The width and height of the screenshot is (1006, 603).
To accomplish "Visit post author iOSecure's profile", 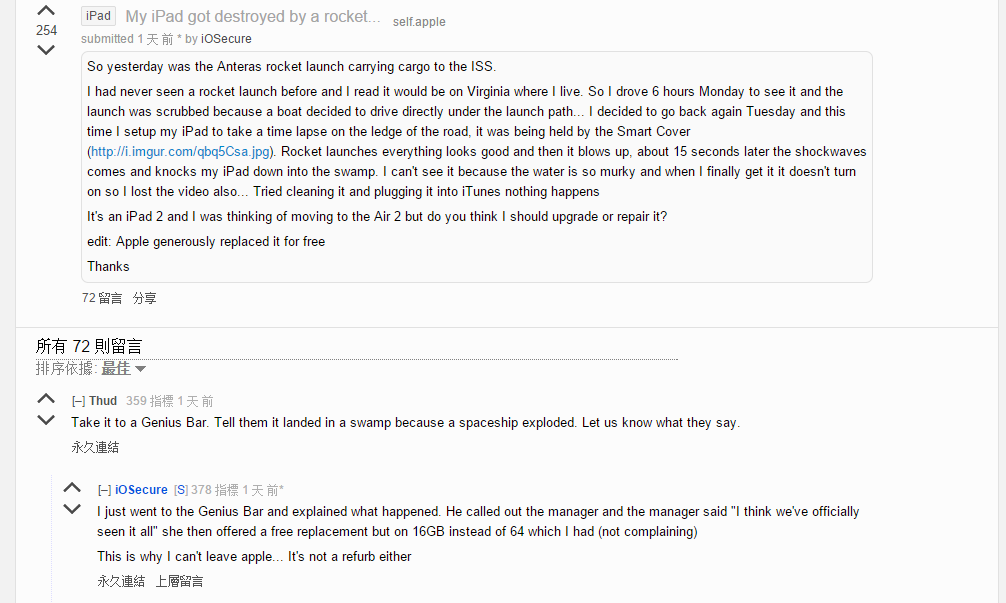I will click(x=227, y=39).
